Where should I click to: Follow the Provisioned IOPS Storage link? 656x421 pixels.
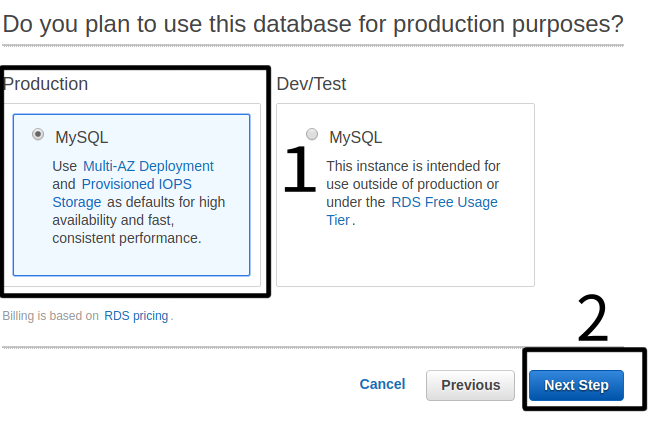136,184
